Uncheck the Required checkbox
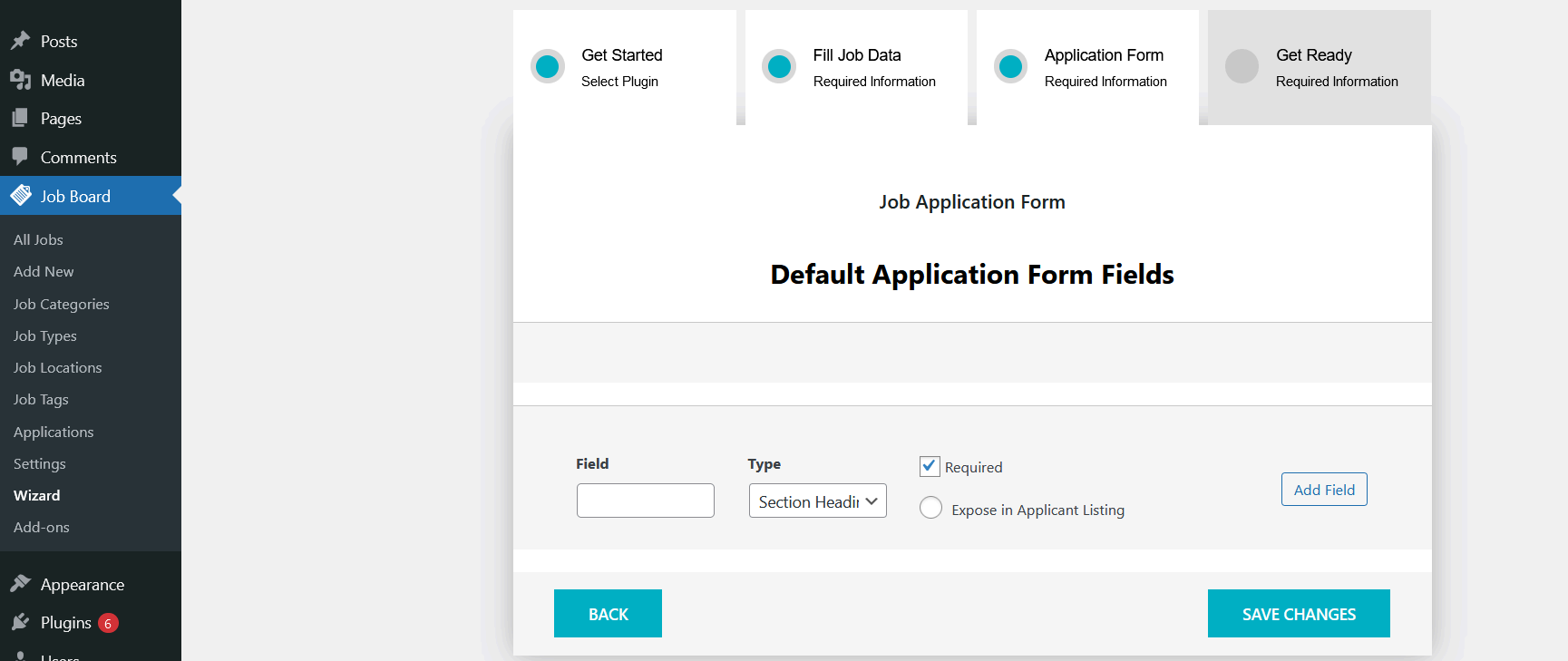The height and width of the screenshot is (661, 1568). (x=930, y=466)
